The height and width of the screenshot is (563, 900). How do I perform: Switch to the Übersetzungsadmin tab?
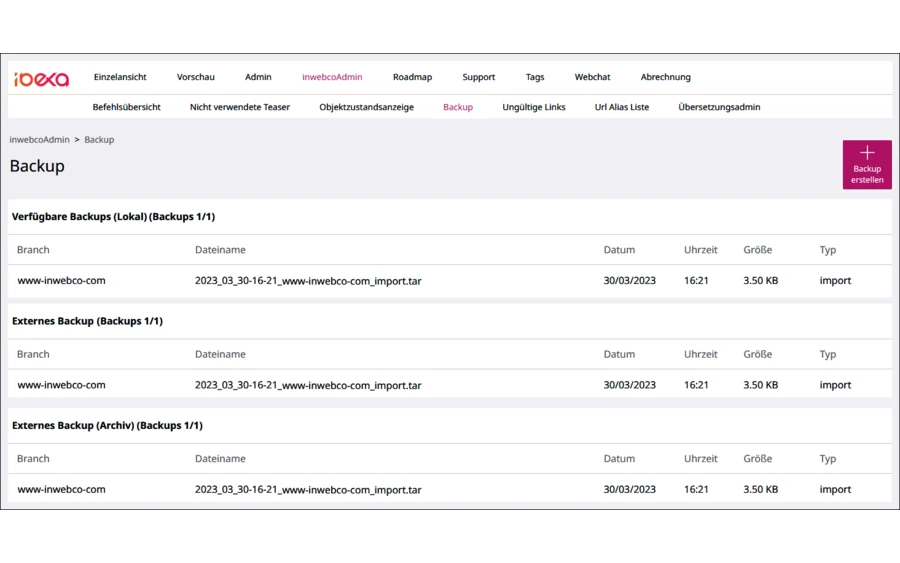click(x=719, y=107)
